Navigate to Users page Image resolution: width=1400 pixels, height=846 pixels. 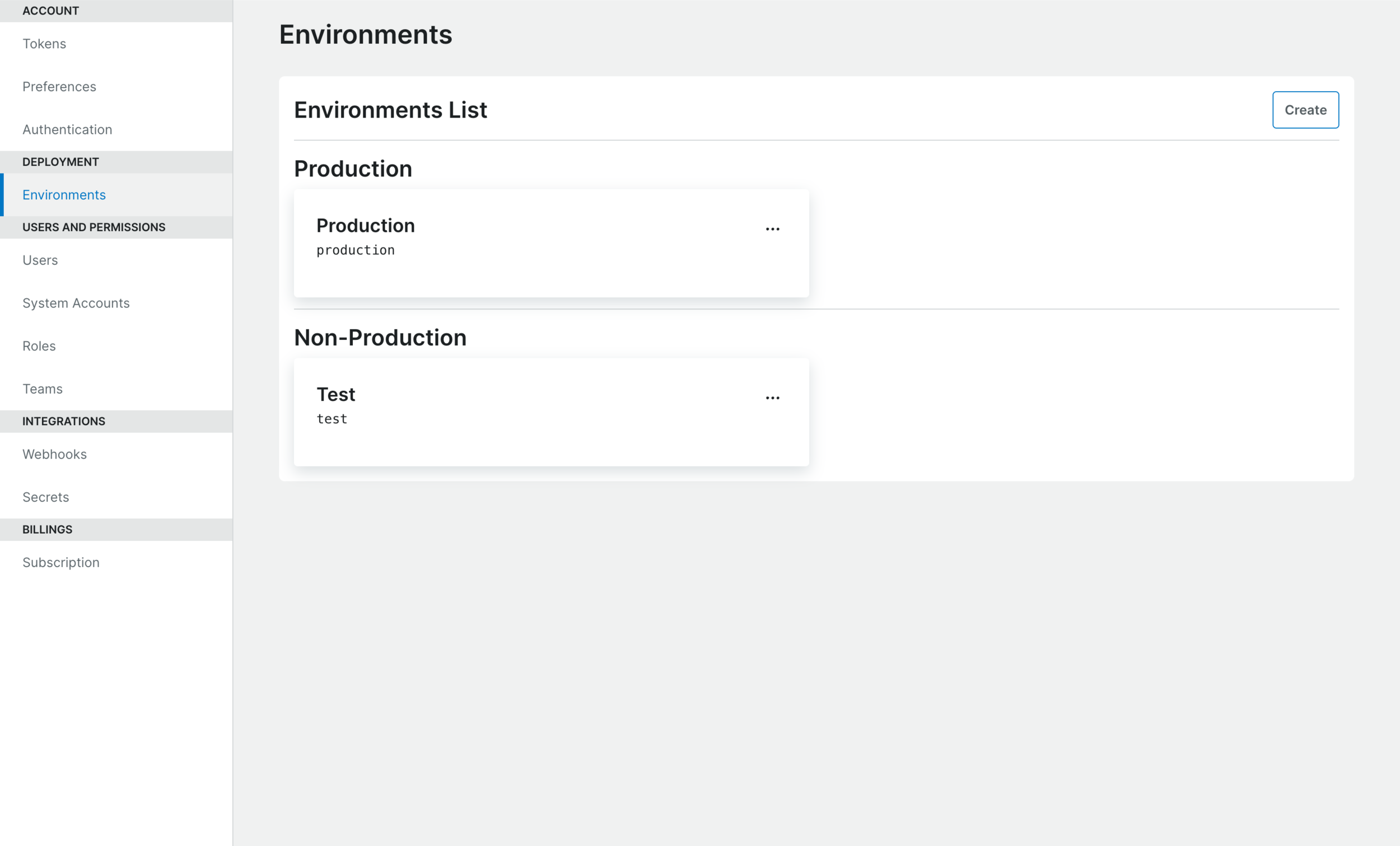pyautogui.click(x=40, y=260)
